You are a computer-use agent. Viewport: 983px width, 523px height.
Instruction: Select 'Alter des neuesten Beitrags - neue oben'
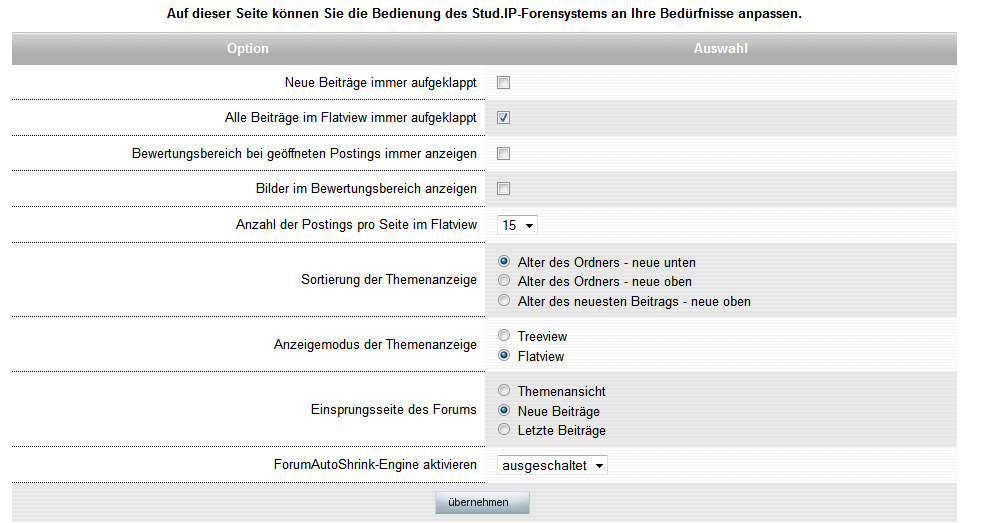click(x=504, y=301)
